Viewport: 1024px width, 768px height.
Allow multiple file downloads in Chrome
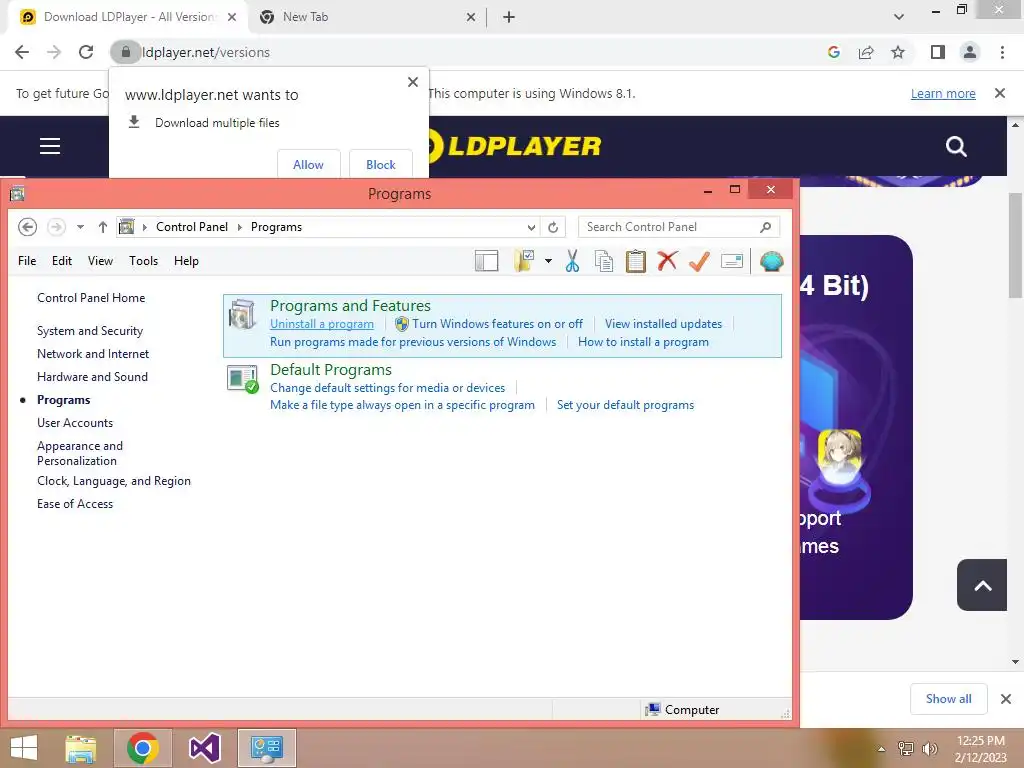pos(308,165)
